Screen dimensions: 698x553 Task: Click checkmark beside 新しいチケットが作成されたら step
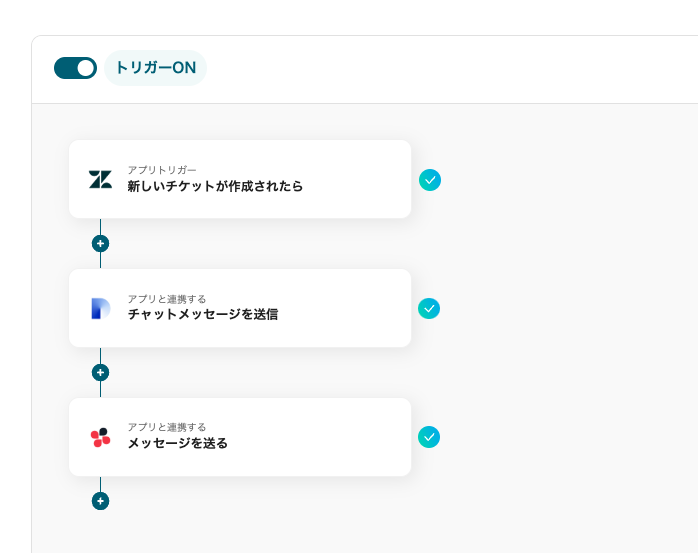coord(430,180)
